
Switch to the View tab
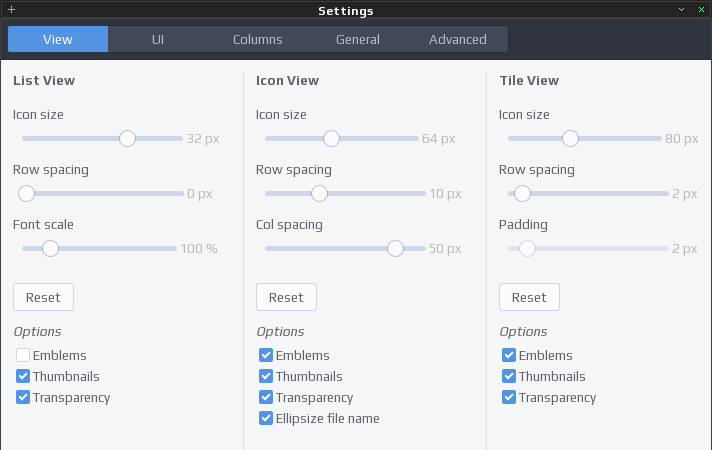[58, 39]
